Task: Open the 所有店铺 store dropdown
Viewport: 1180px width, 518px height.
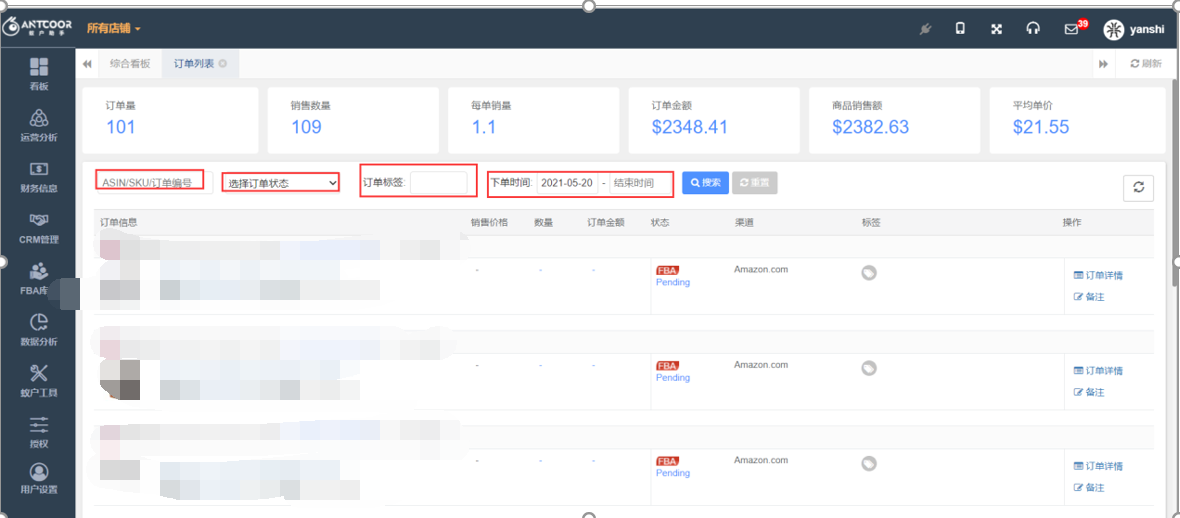Action: pos(114,29)
